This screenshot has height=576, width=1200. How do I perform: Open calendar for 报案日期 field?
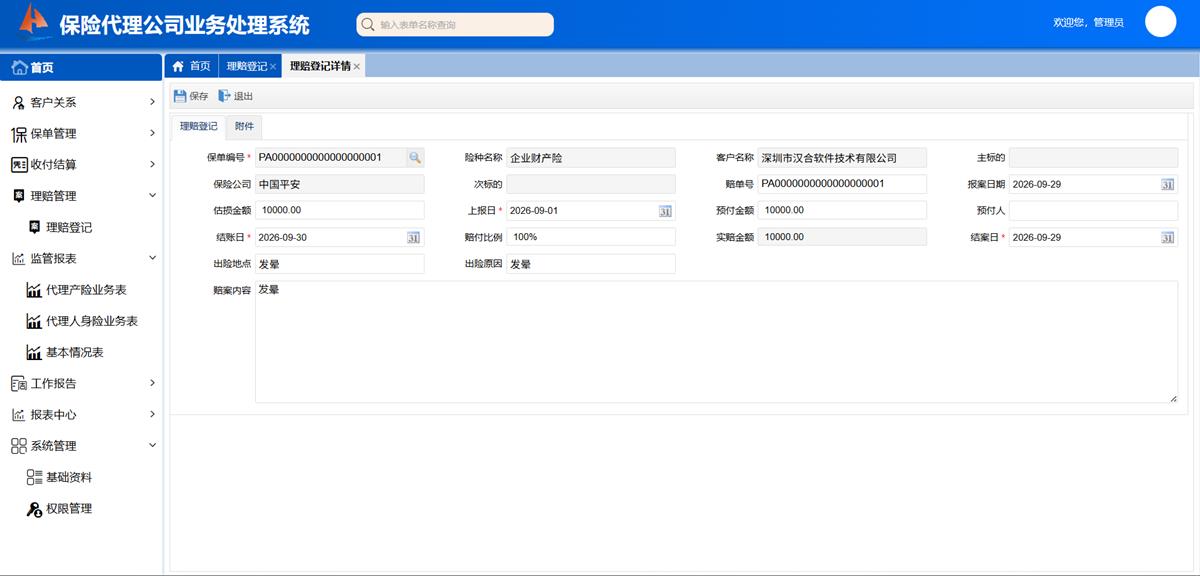[1167, 185]
